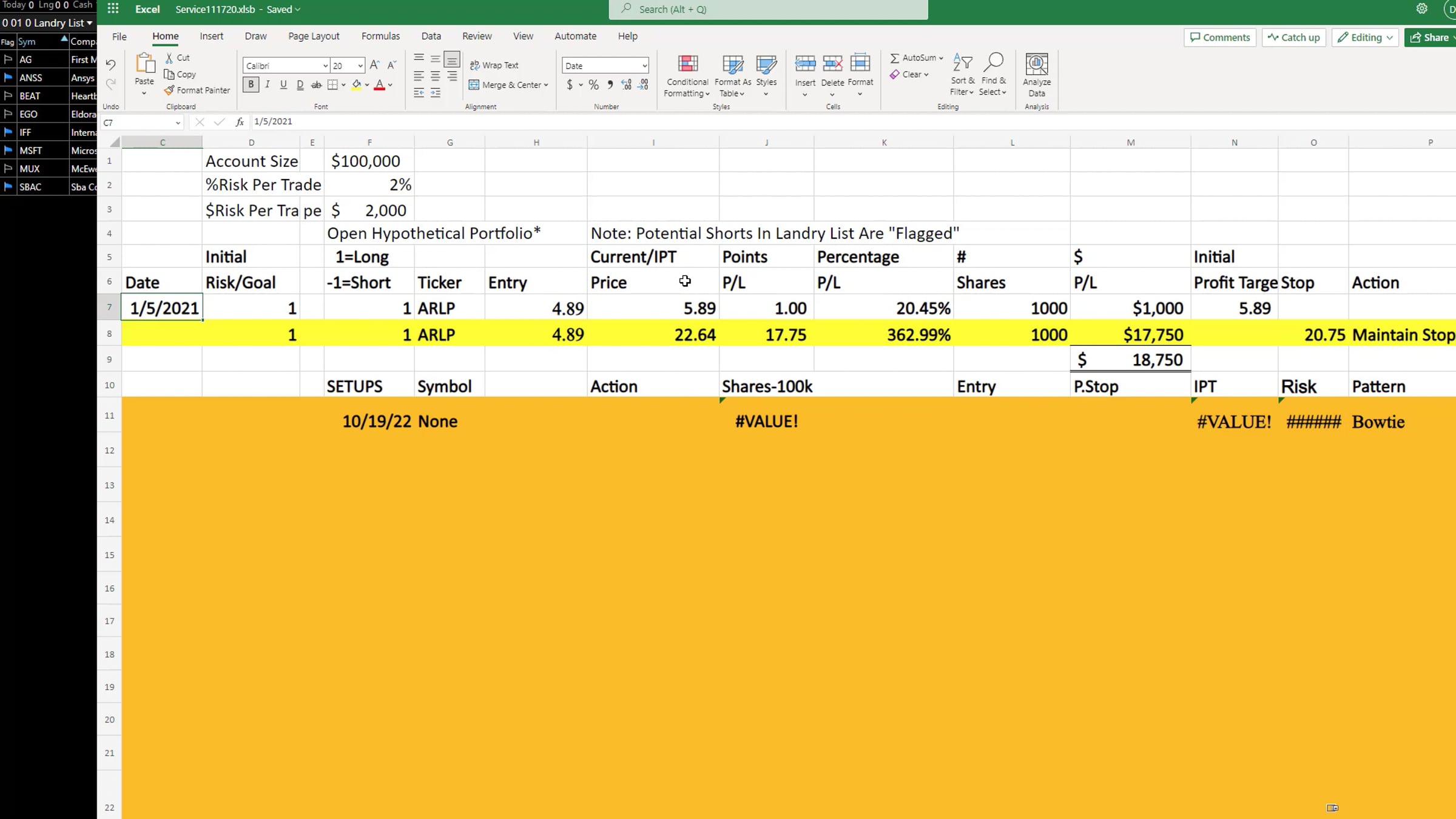Click the Insert cells icon

pos(805,64)
